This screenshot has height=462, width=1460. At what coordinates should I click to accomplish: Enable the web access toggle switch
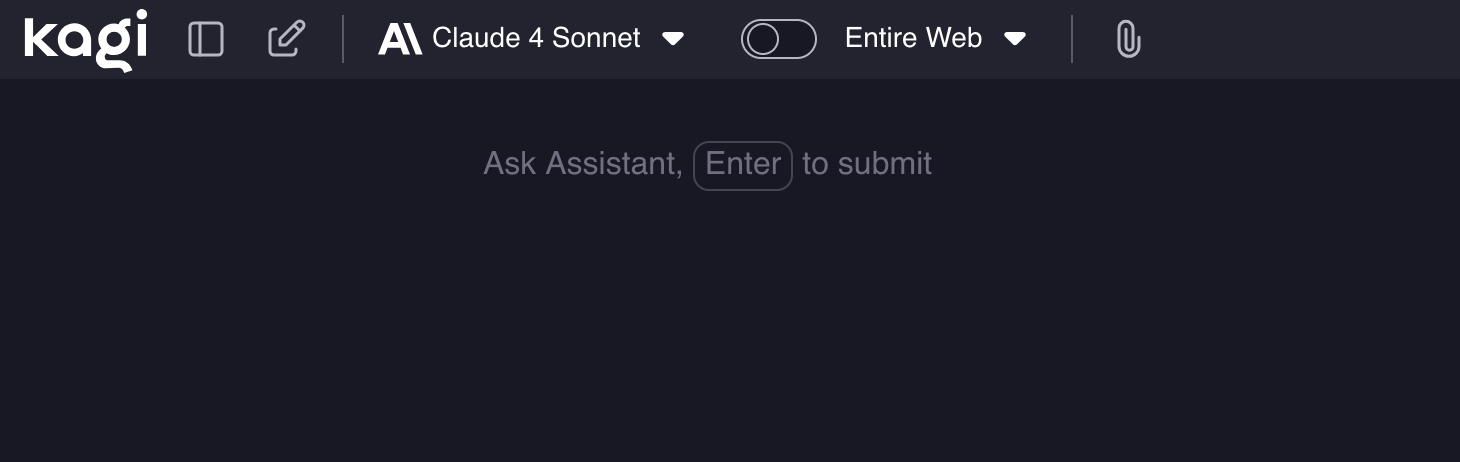point(778,39)
